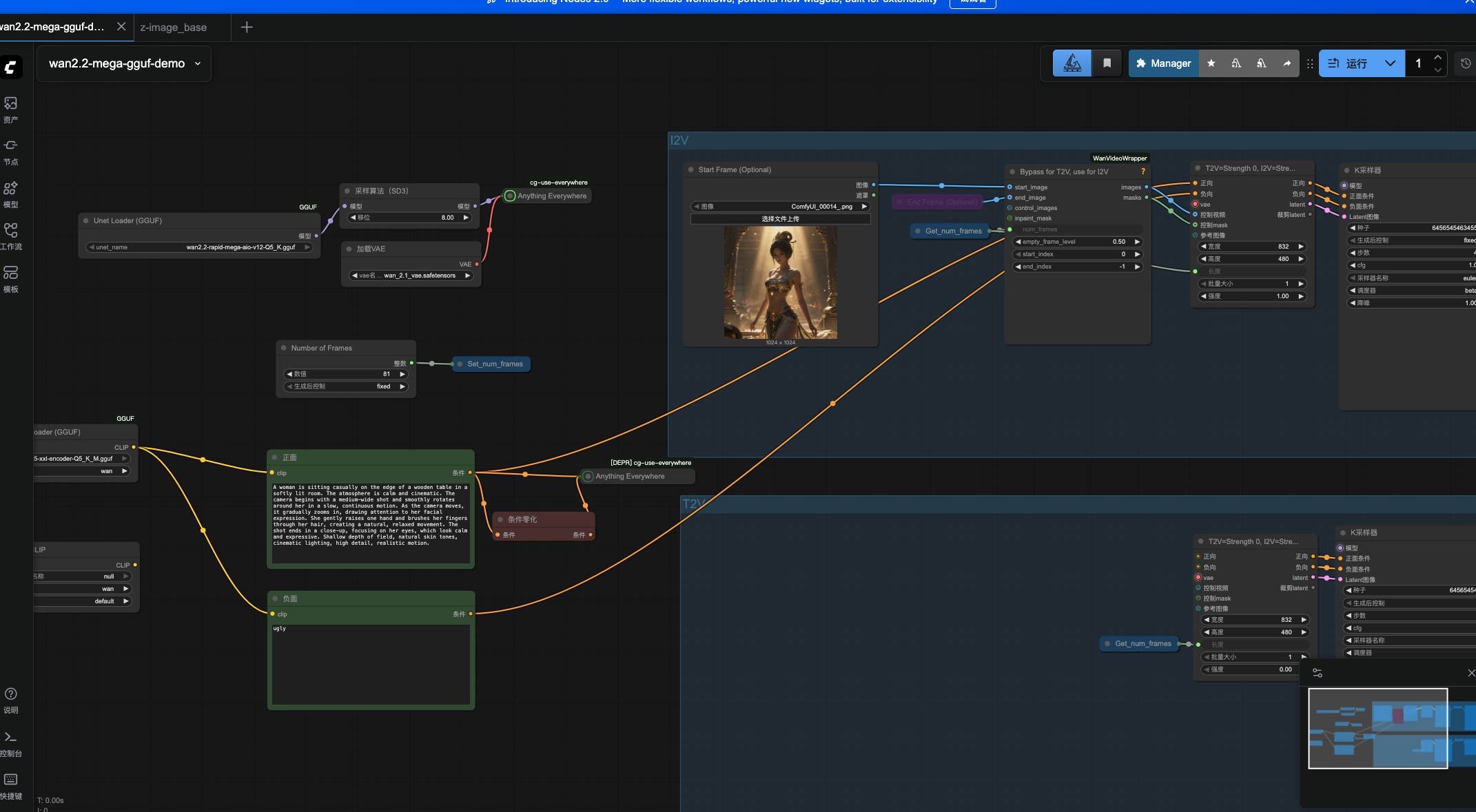Click the bookmark icon in top toolbar
1476x812 pixels.
pyautogui.click(x=1107, y=63)
